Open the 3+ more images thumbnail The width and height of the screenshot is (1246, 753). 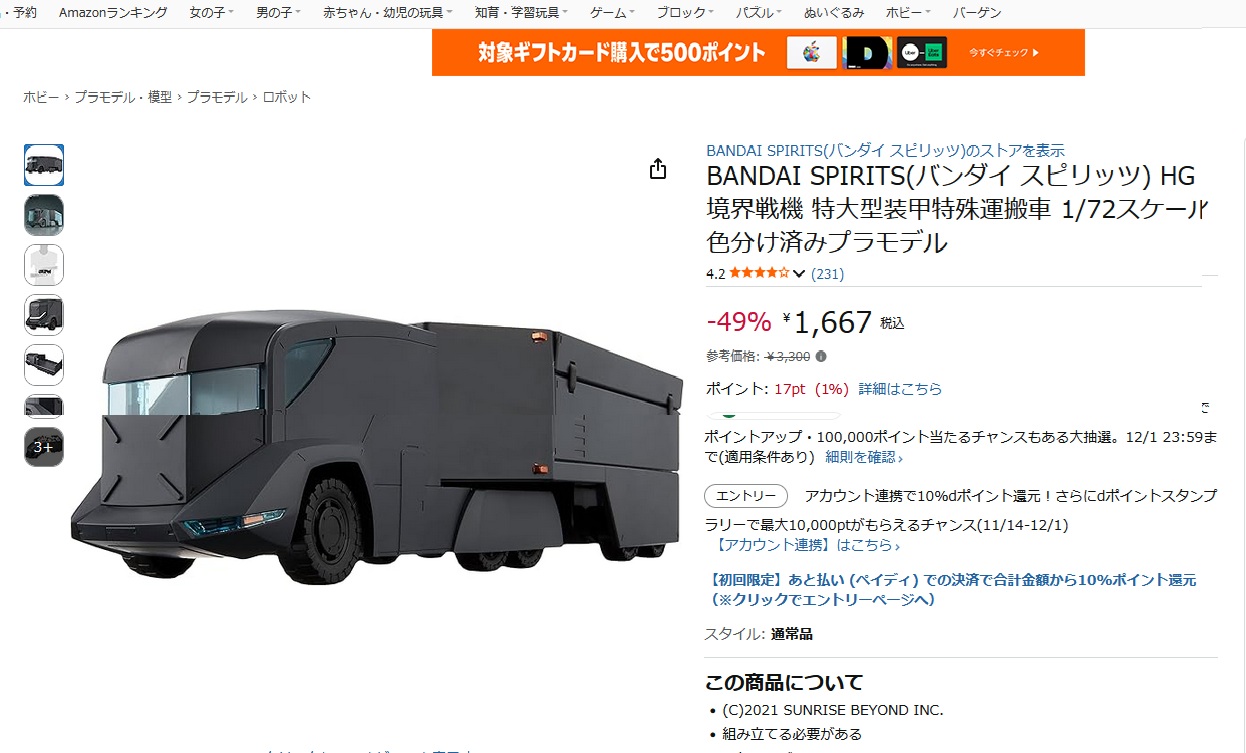click(44, 447)
